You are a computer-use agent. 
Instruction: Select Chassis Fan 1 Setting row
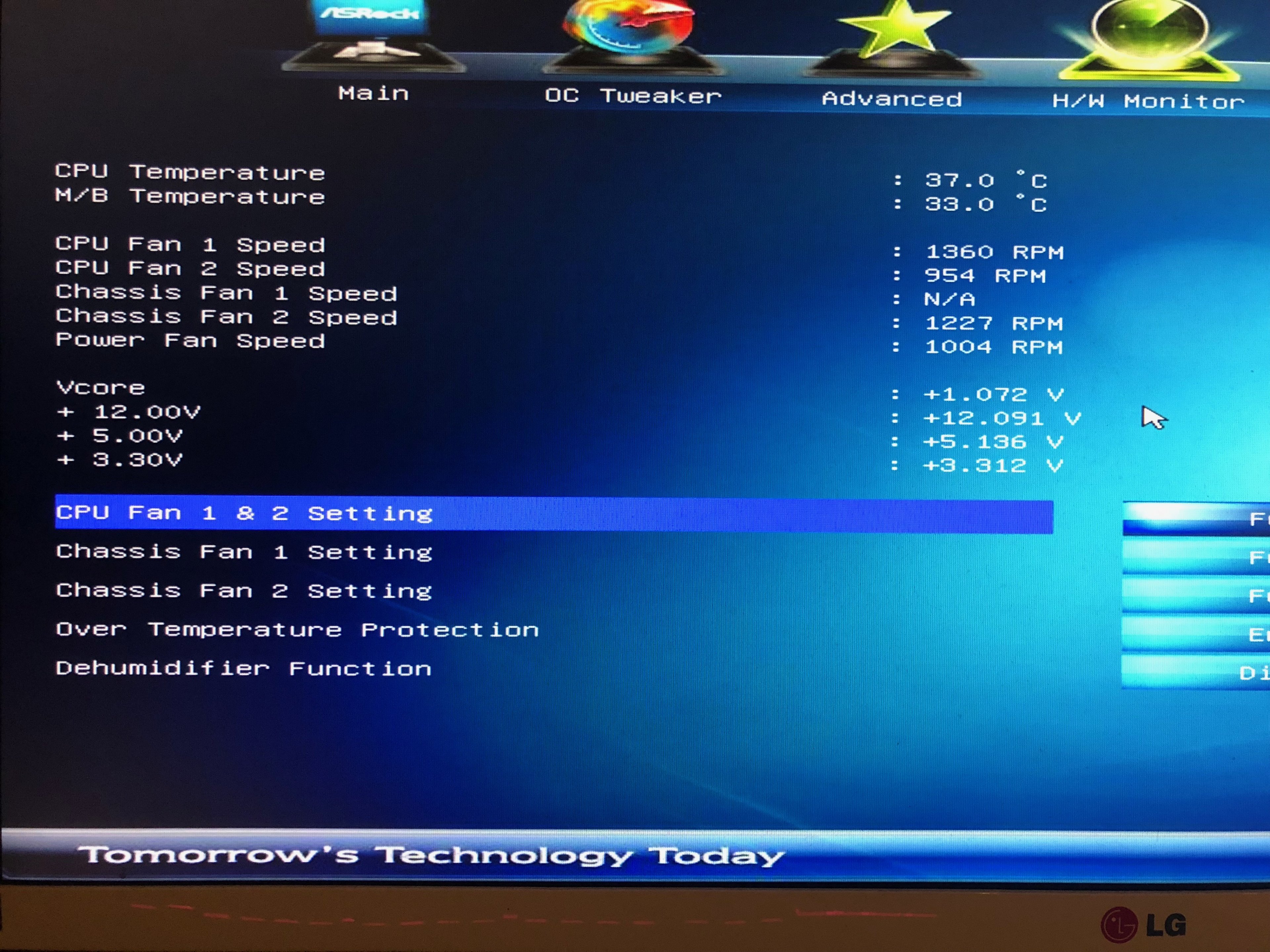click(x=244, y=552)
